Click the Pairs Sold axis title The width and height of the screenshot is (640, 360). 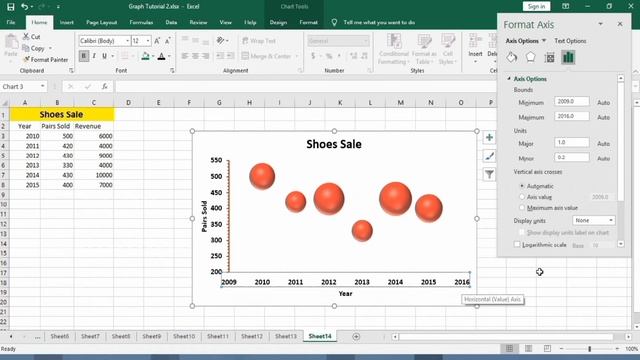click(204, 216)
